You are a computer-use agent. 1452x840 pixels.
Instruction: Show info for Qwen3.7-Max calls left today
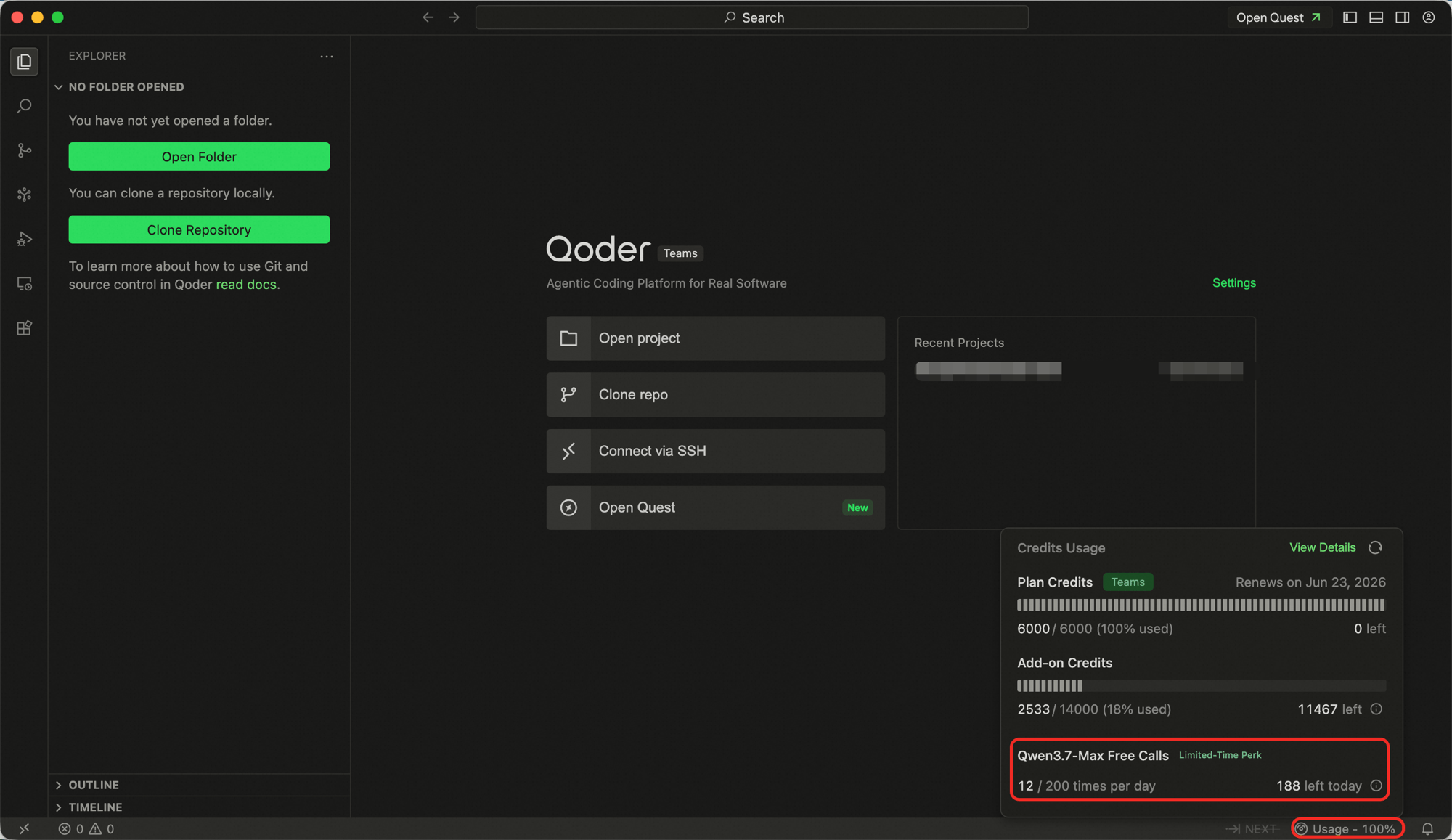1376,786
